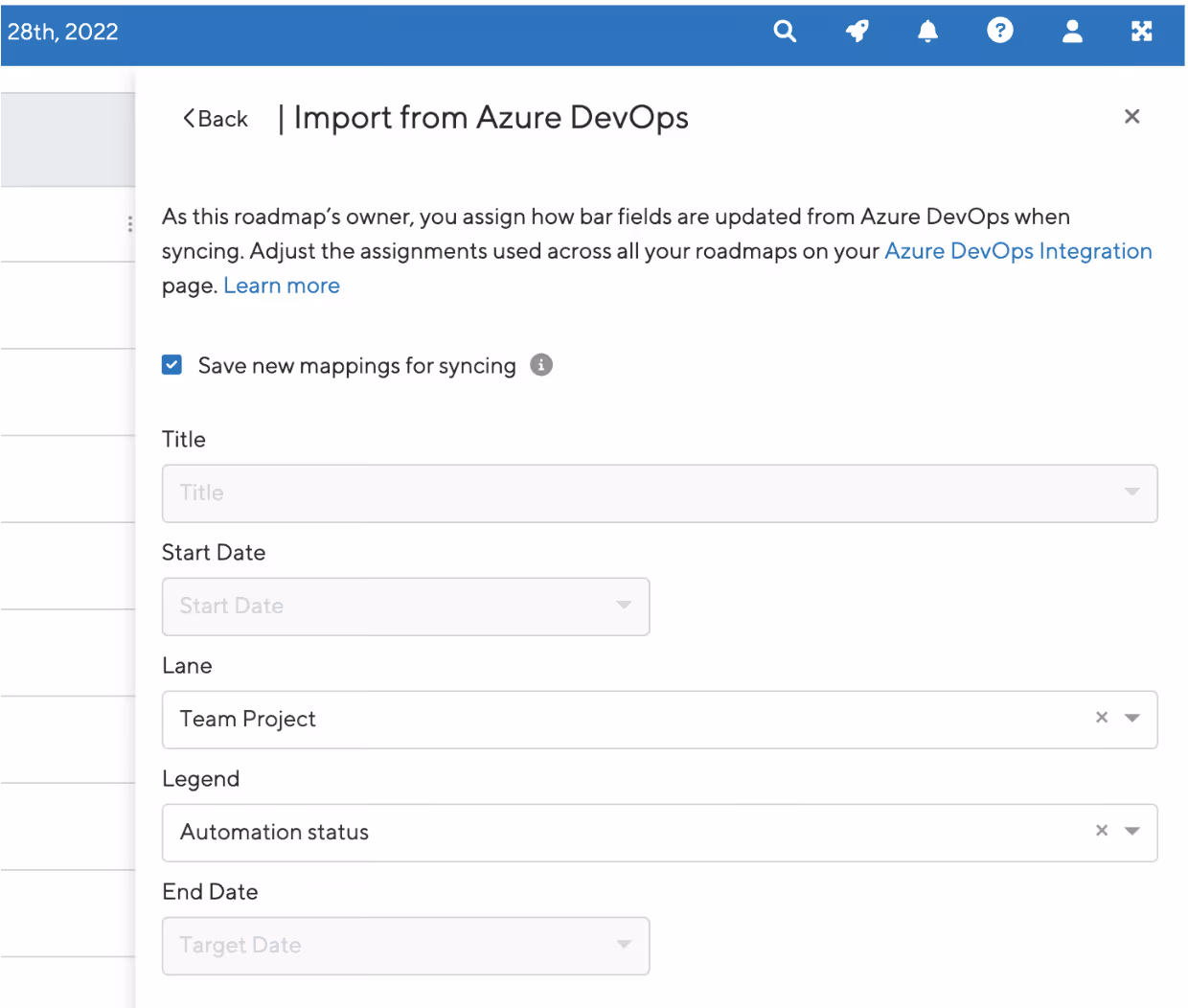The width and height of the screenshot is (1188, 1008).
Task: Open the vertical dots row menu
Action: (129, 224)
